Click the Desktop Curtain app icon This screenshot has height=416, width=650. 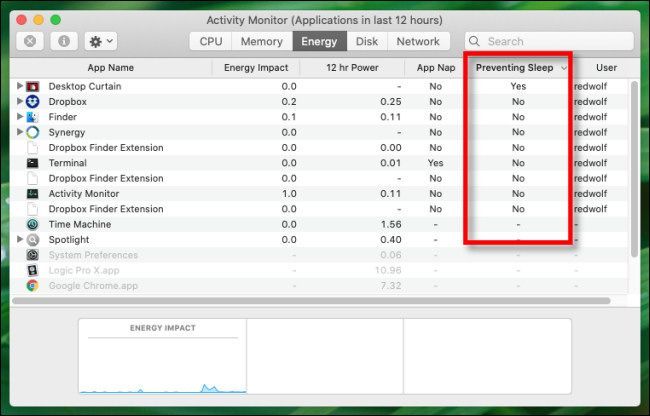click(x=32, y=86)
